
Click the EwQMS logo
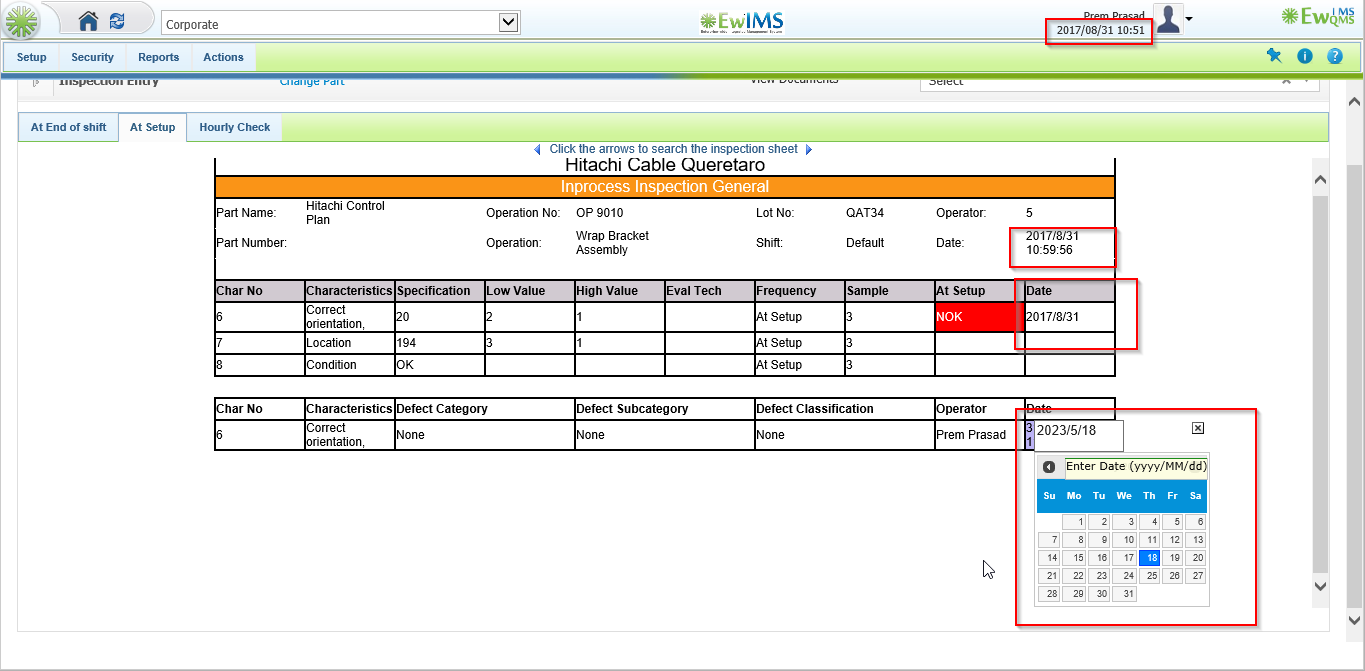(x=1318, y=15)
